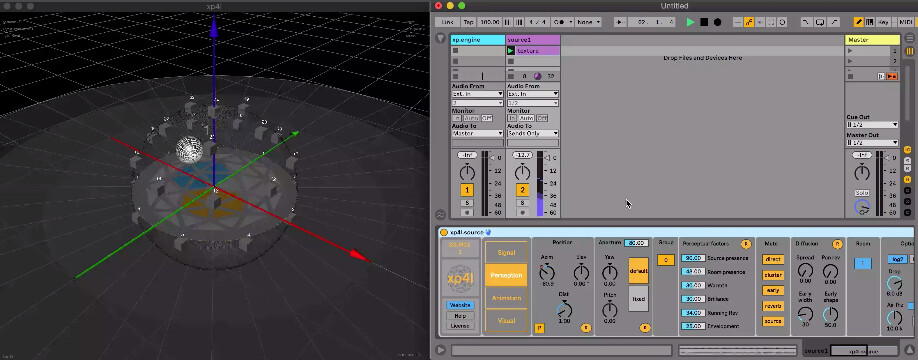918x360 pixels.
Task: Click the Source presence value field
Action: pyautogui.click(x=693, y=258)
